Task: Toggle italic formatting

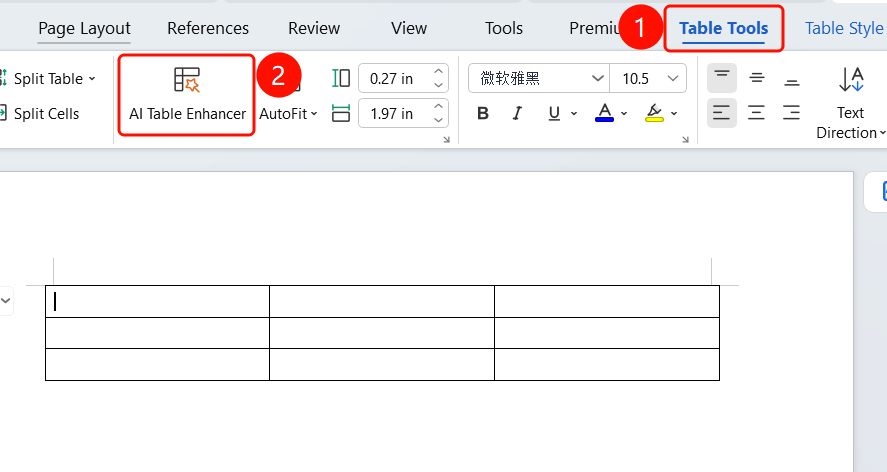Action: (517, 113)
